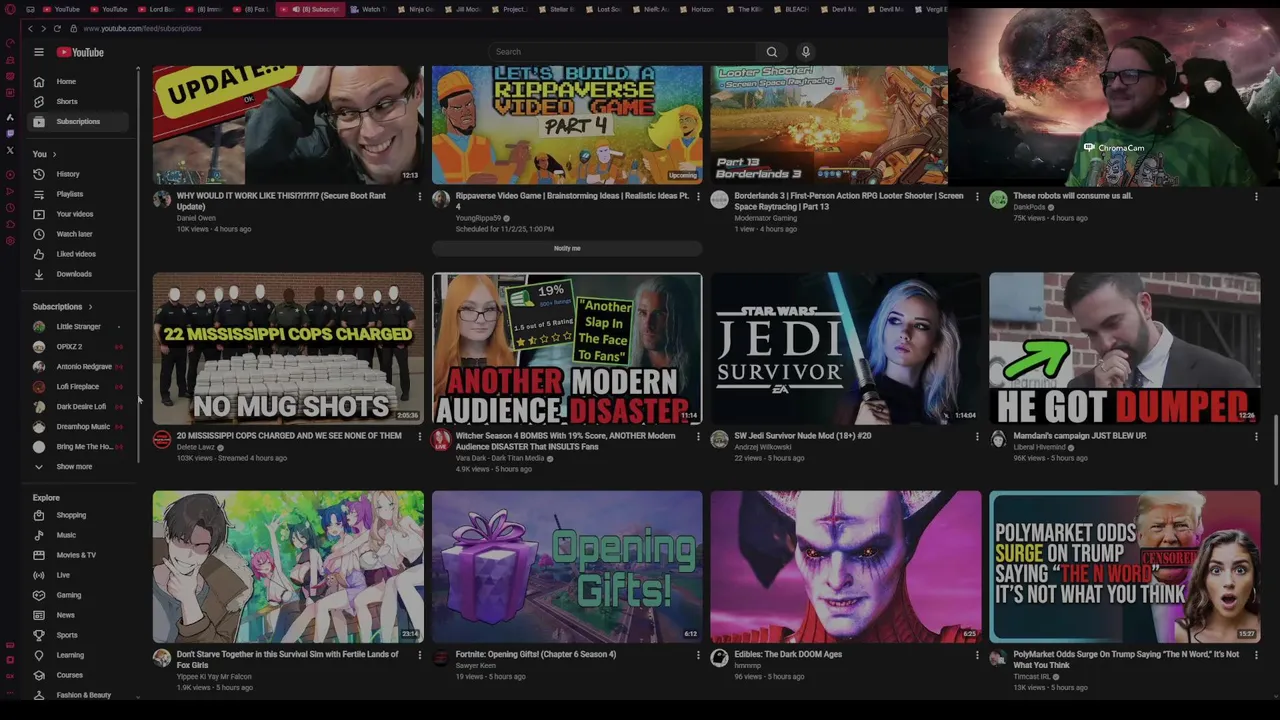Screen dimensions: 1280x720
Task: Open Don't Starve Together video title
Action: 287,660
